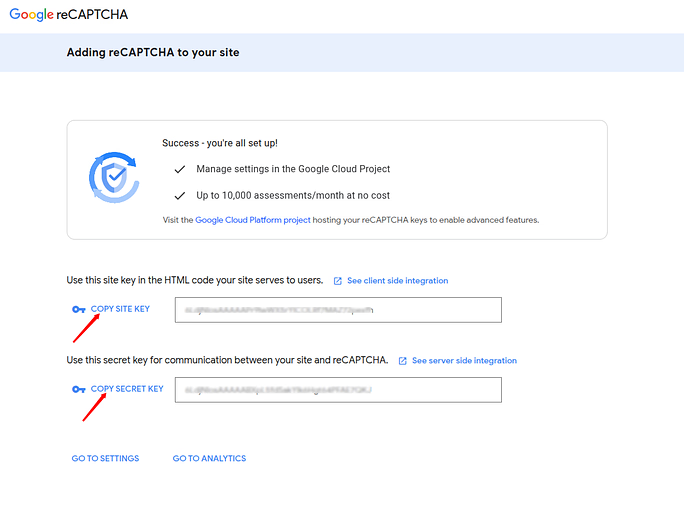
Task: Click the external link icon before server side integration
Action: tap(403, 361)
